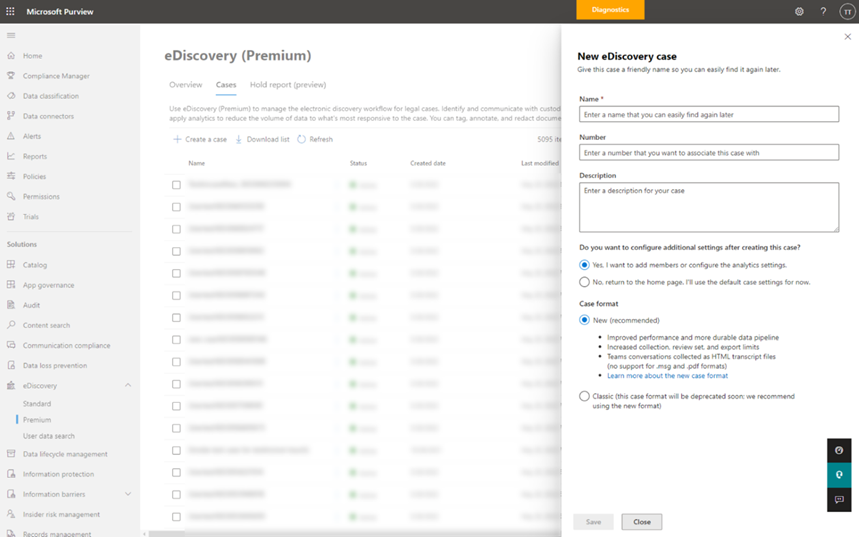Click the Compliance Manager trophy icon

pyautogui.click(x=11, y=76)
